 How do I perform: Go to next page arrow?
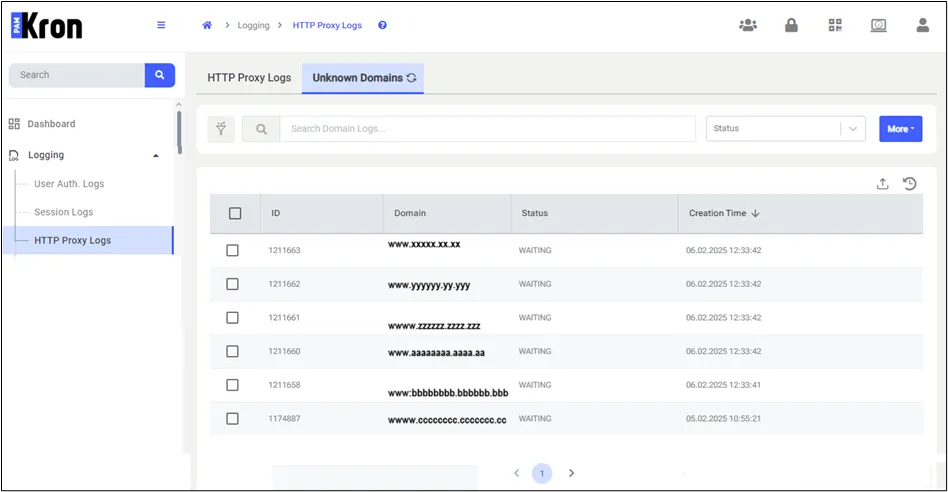tap(571, 473)
